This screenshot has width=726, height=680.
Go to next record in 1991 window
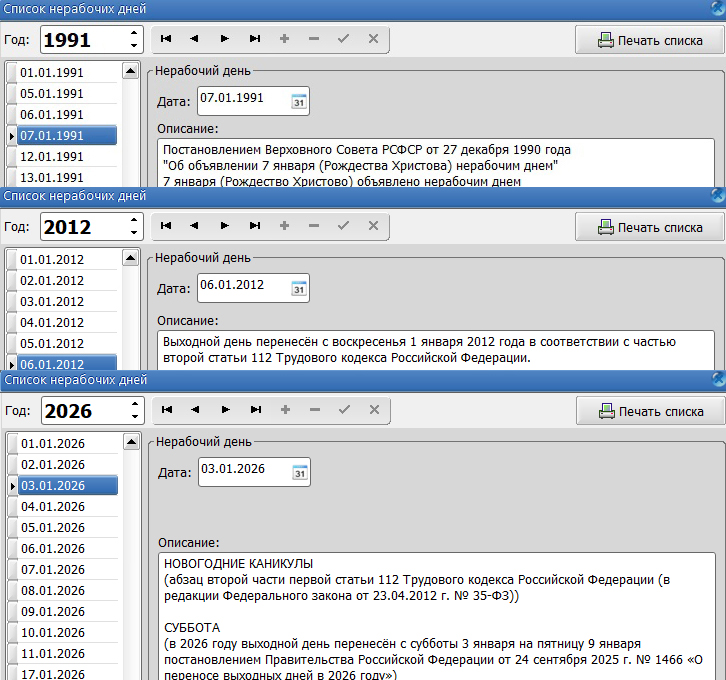(x=224, y=39)
